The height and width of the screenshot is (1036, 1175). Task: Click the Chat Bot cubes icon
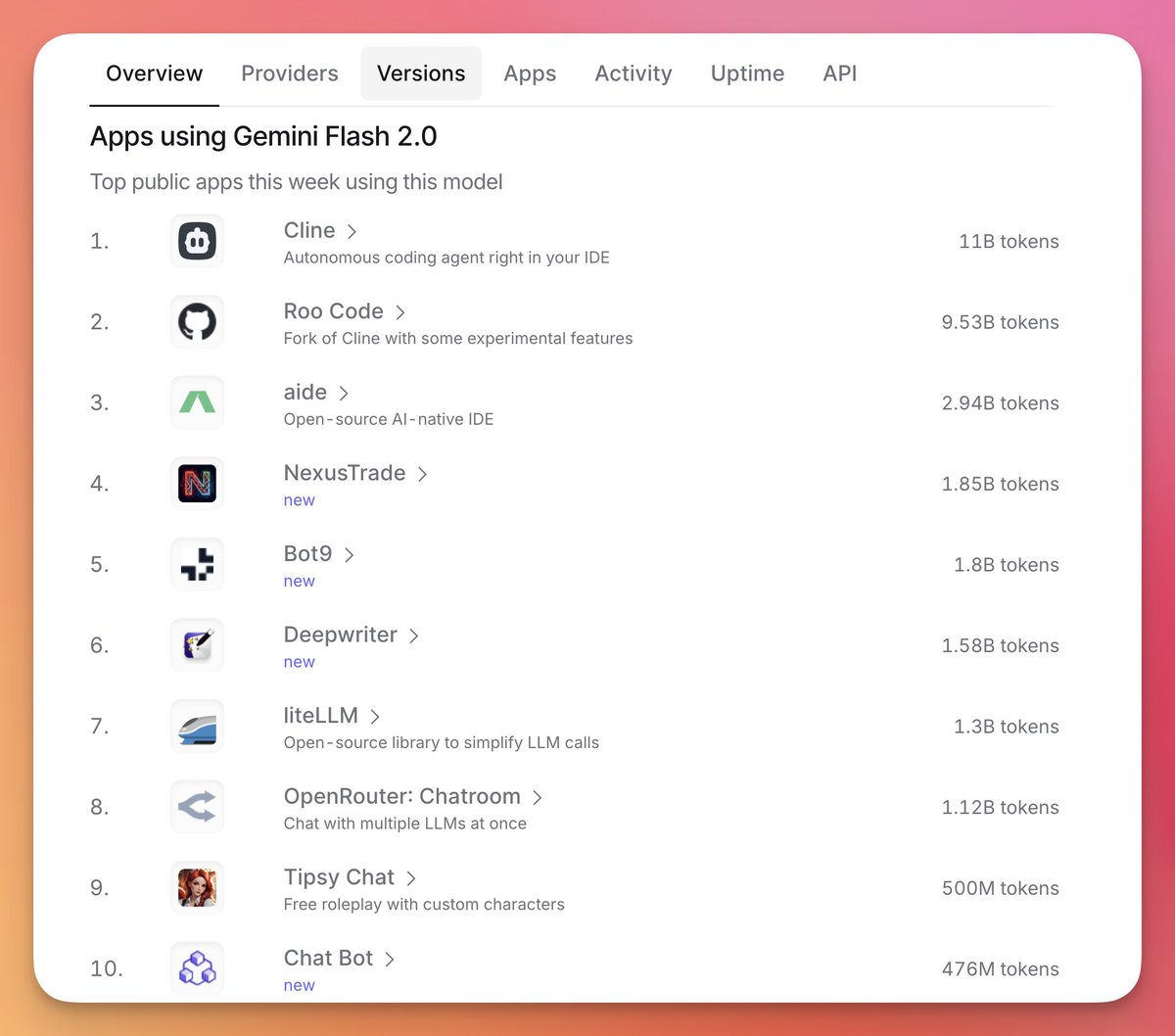197,968
